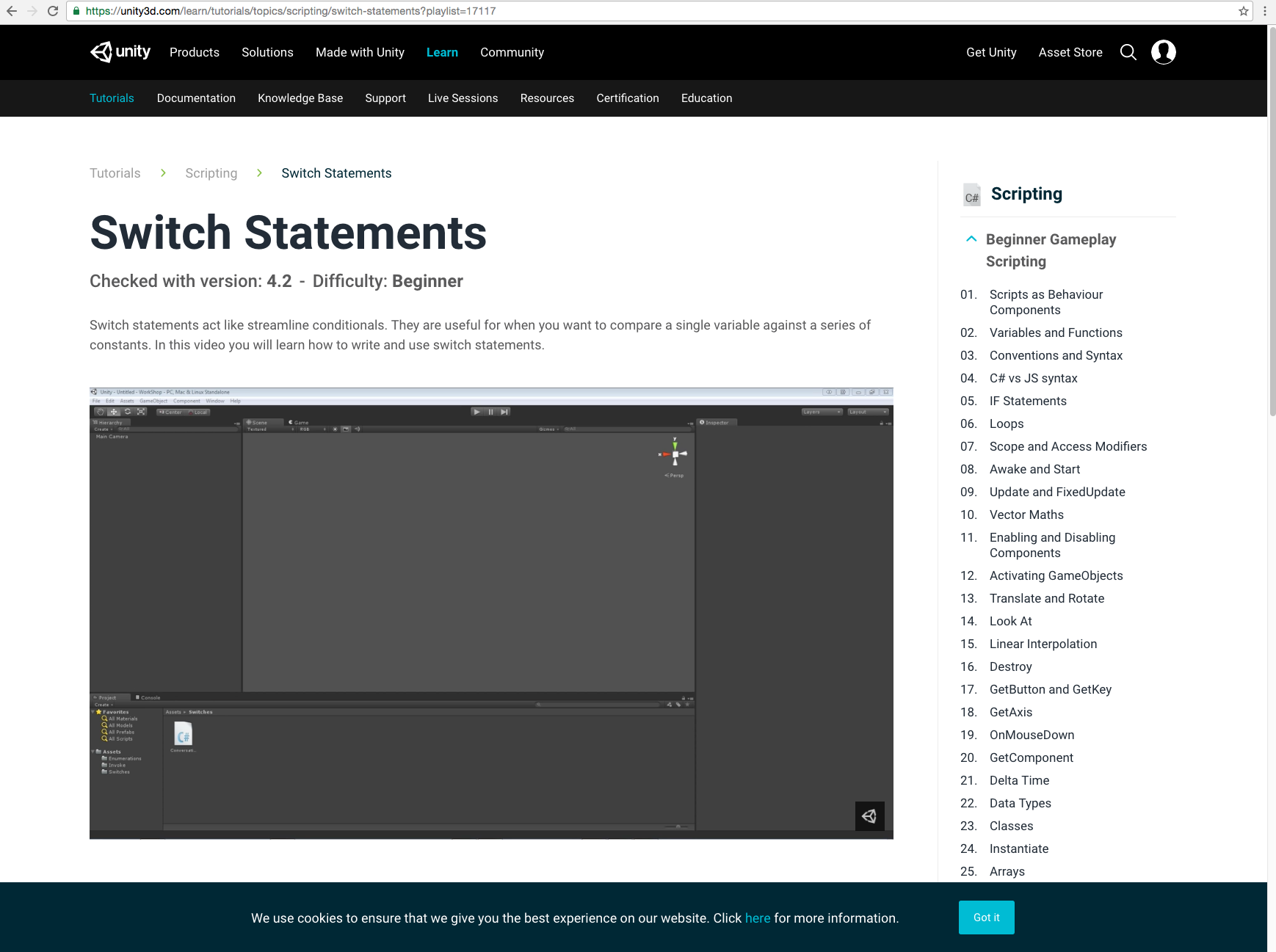
Task: Select the Learn menu item
Action: tap(442, 52)
